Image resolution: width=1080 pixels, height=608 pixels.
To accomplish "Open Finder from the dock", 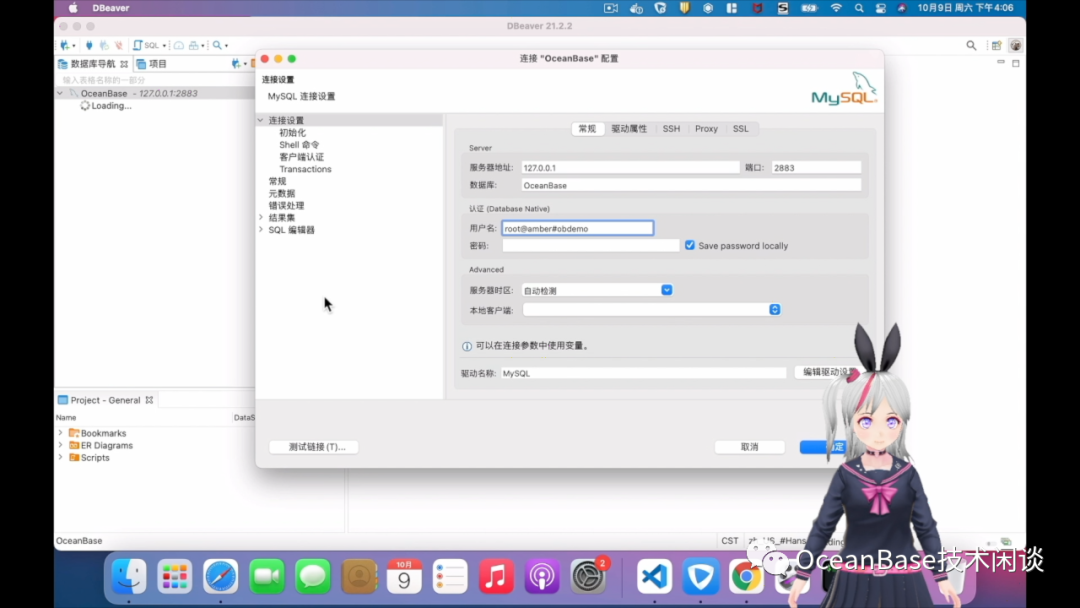I will pyautogui.click(x=129, y=576).
